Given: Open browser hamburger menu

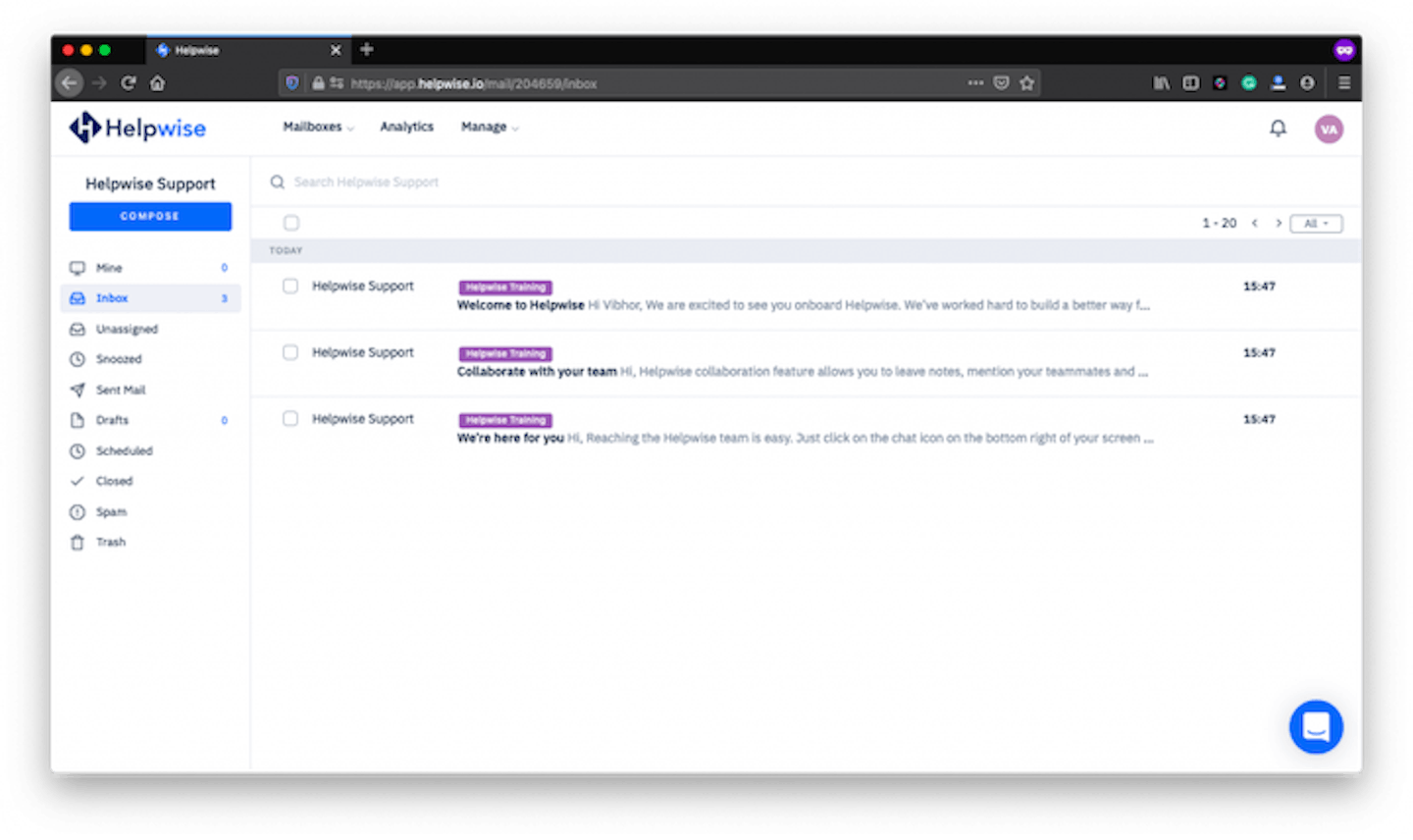Looking at the screenshot, I should coord(1344,83).
